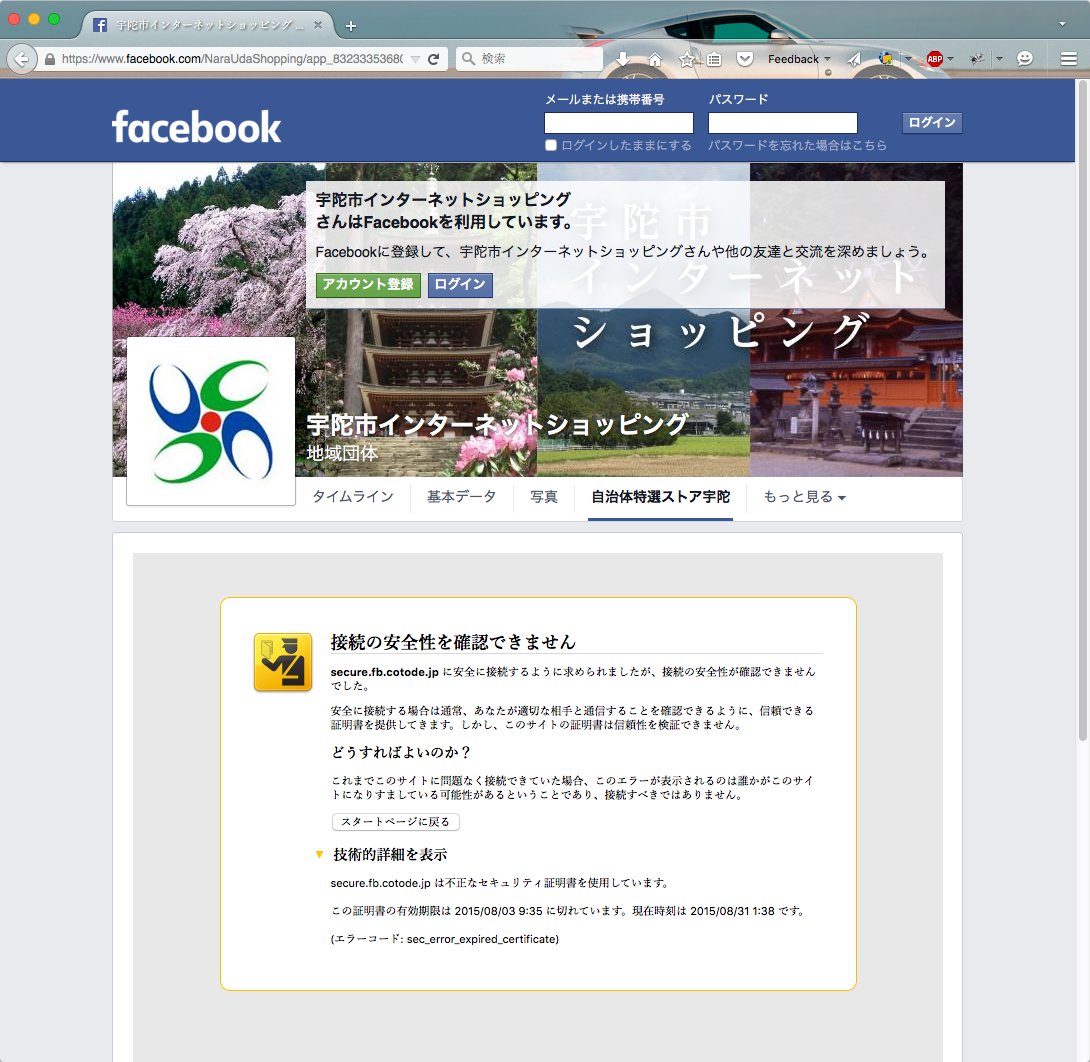
Task: Open dropdown arrow next to bug extension icon
Action: [x=1000, y=59]
